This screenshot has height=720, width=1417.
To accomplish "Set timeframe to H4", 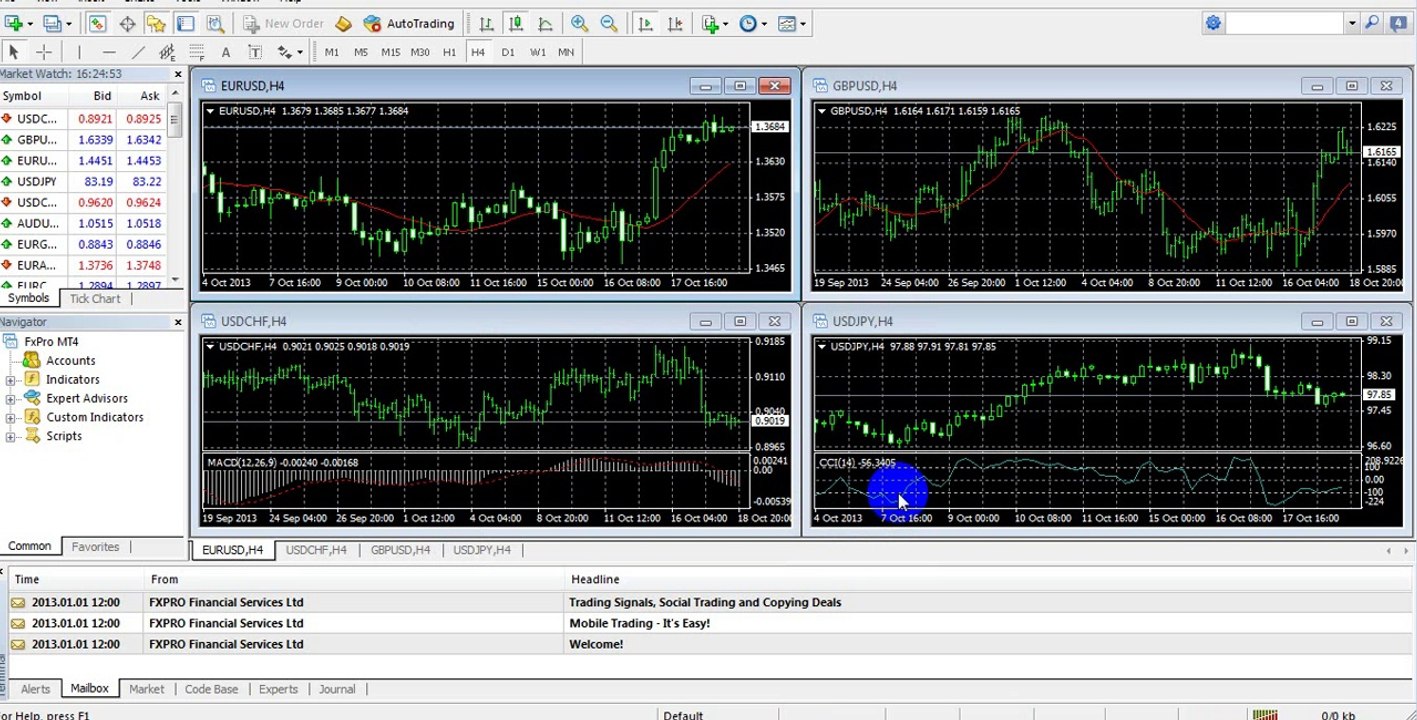I will coord(478,52).
